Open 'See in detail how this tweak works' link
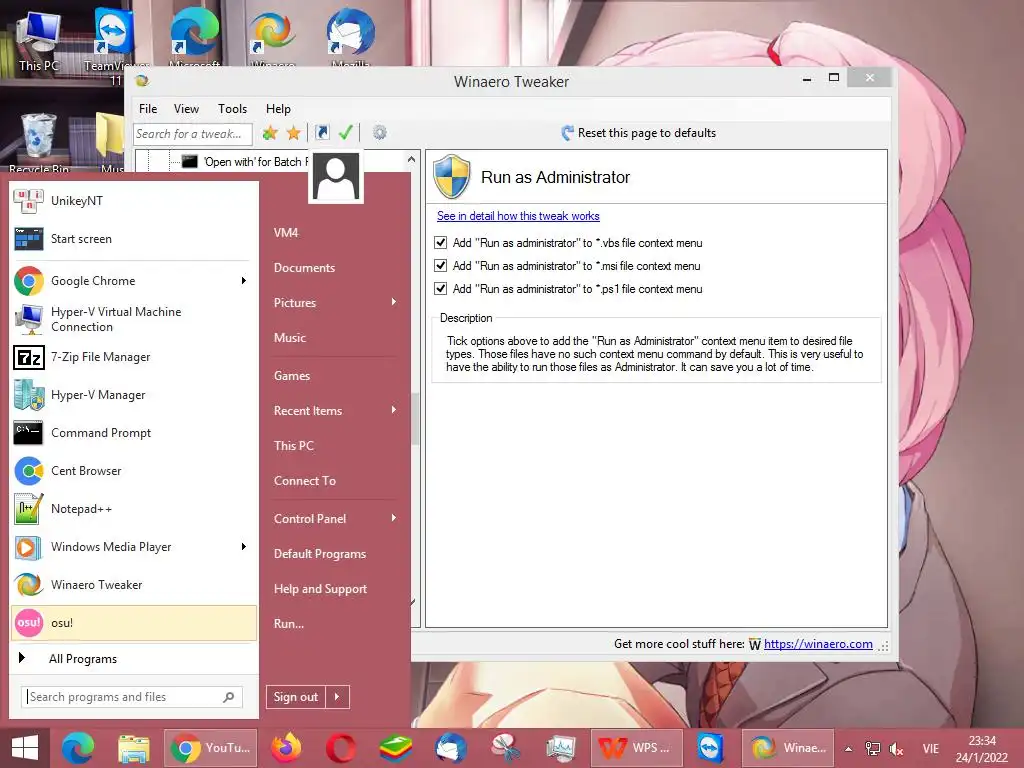The image size is (1024, 768). [x=519, y=216]
